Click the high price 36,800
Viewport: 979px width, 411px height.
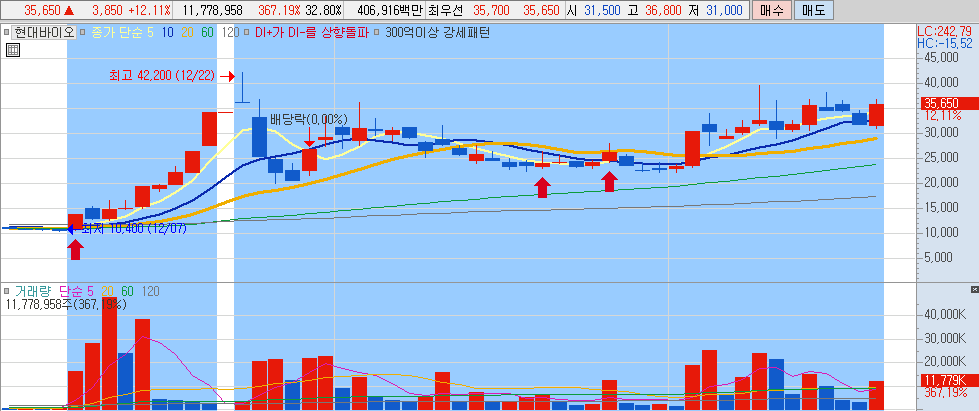pos(663,11)
